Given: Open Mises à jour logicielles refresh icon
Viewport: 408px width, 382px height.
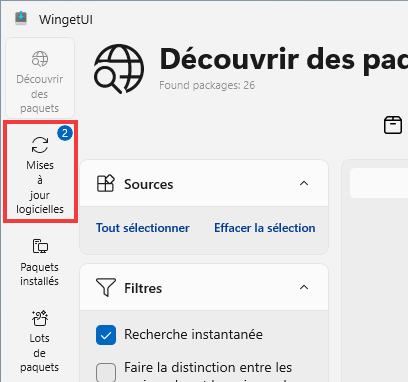Looking at the screenshot, I should [40, 145].
